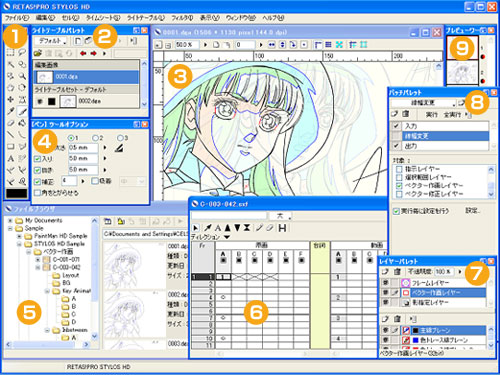Toggle the 入力 checkbox in batch palette
The image size is (500, 375).
(396, 126)
